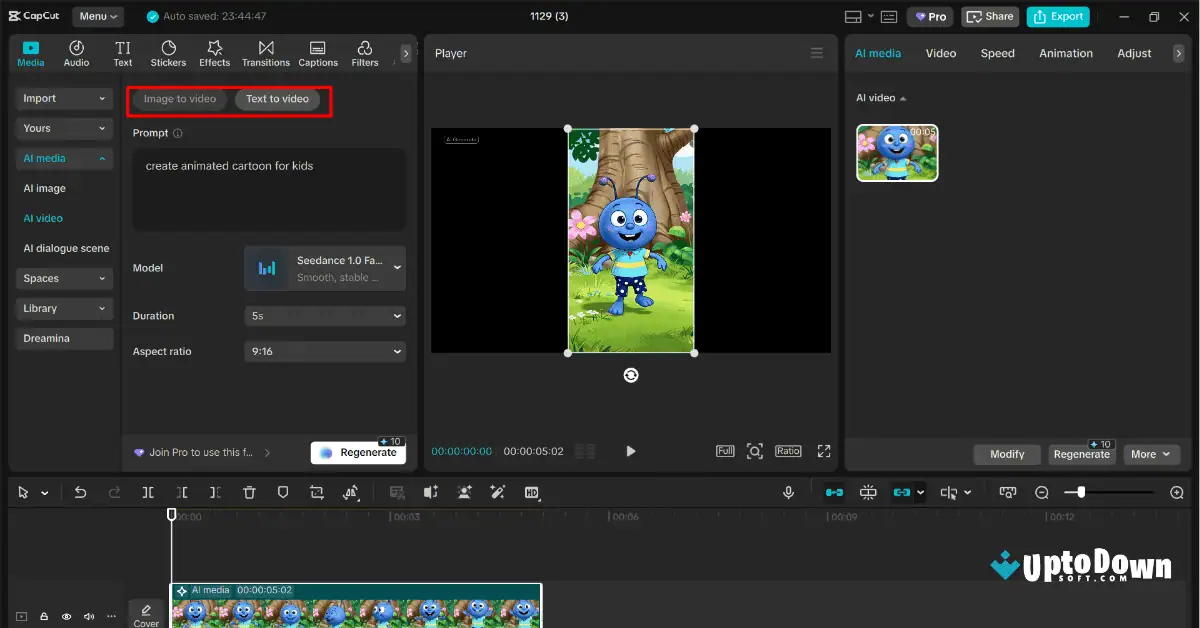
Task: Open the Duration dropdown
Action: pyautogui.click(x=324, y=315)
